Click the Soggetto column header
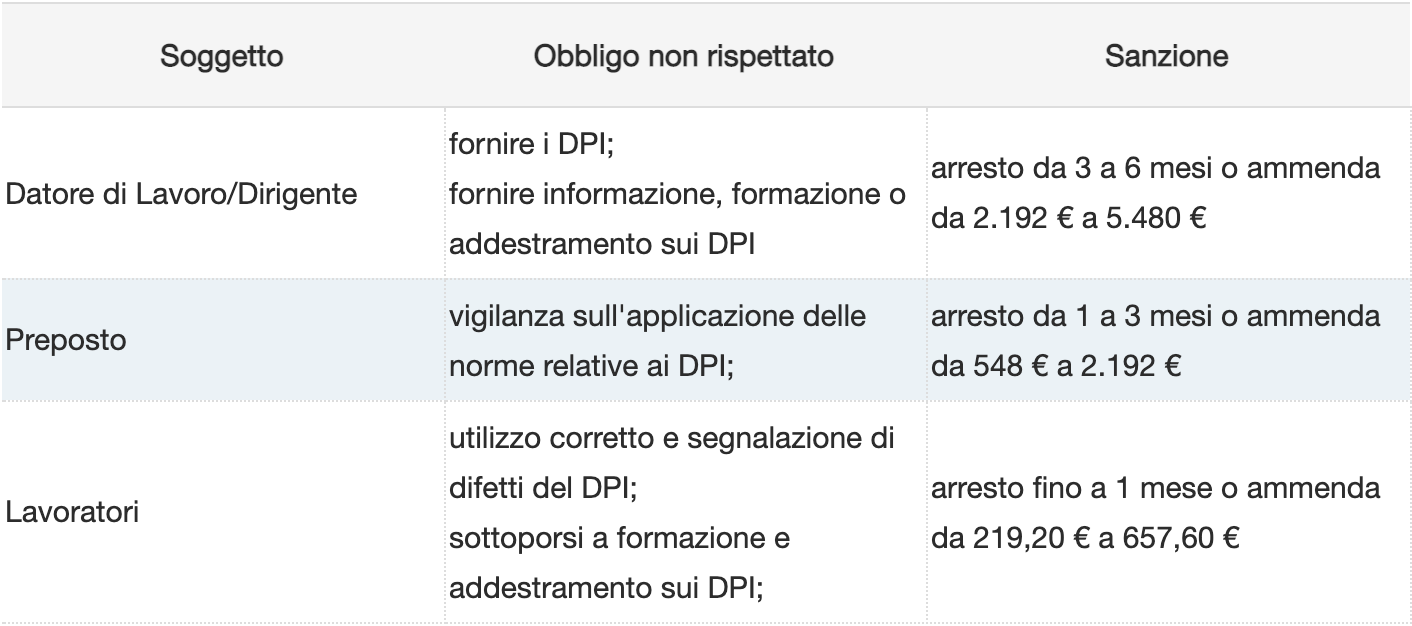 [x=222, y=57]
